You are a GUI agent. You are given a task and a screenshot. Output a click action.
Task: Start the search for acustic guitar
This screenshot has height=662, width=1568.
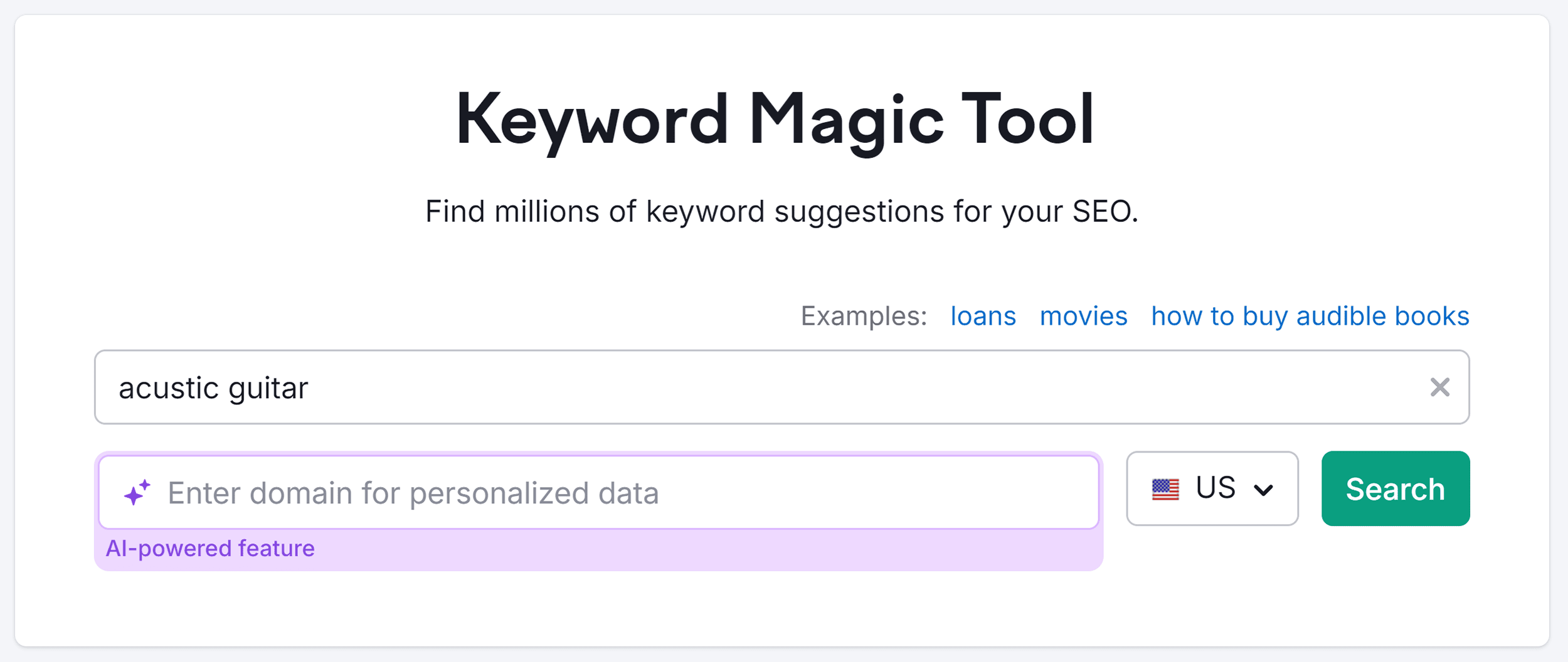pyautogui.click(x=1396, y=489)
